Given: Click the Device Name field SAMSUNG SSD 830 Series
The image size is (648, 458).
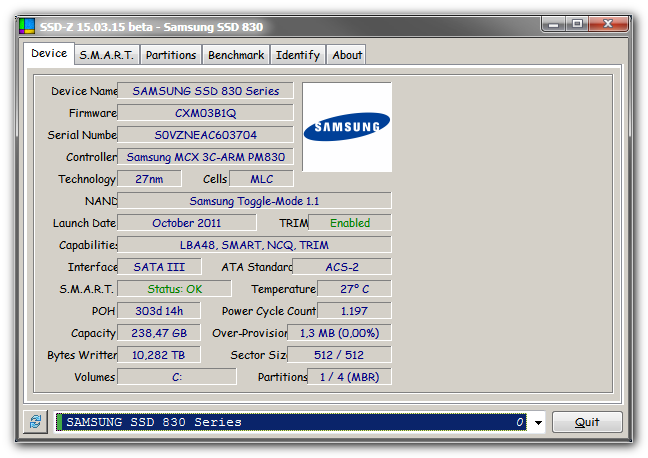Looking at the screenshot, I should pyautogui.click(x=205, y=91).
